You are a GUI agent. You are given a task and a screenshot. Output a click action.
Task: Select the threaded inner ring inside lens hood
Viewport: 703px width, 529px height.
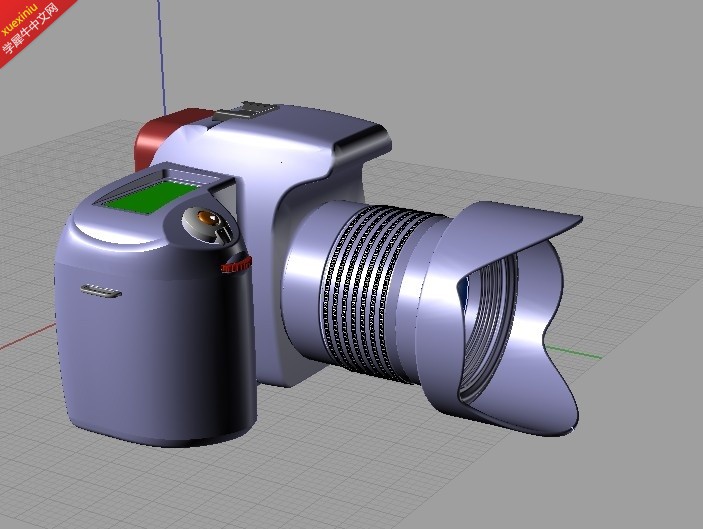coord(488,329)
